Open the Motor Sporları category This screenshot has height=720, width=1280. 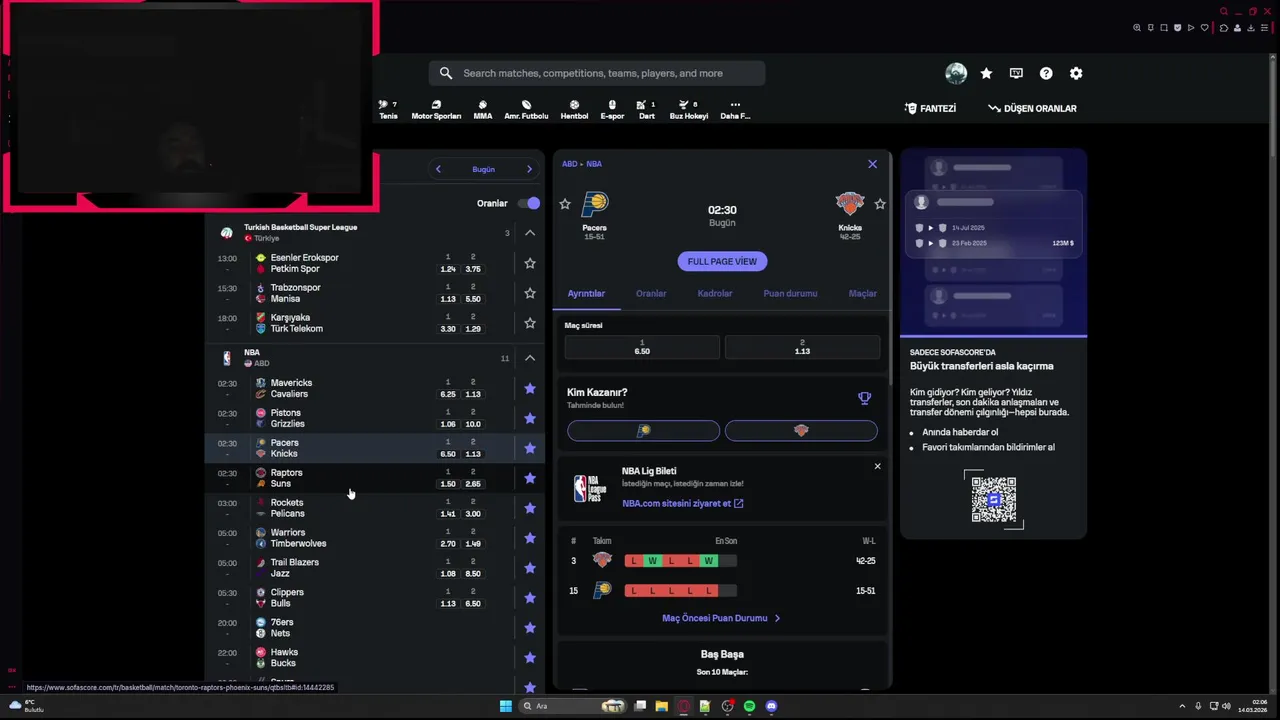click(x=436, y=109)
